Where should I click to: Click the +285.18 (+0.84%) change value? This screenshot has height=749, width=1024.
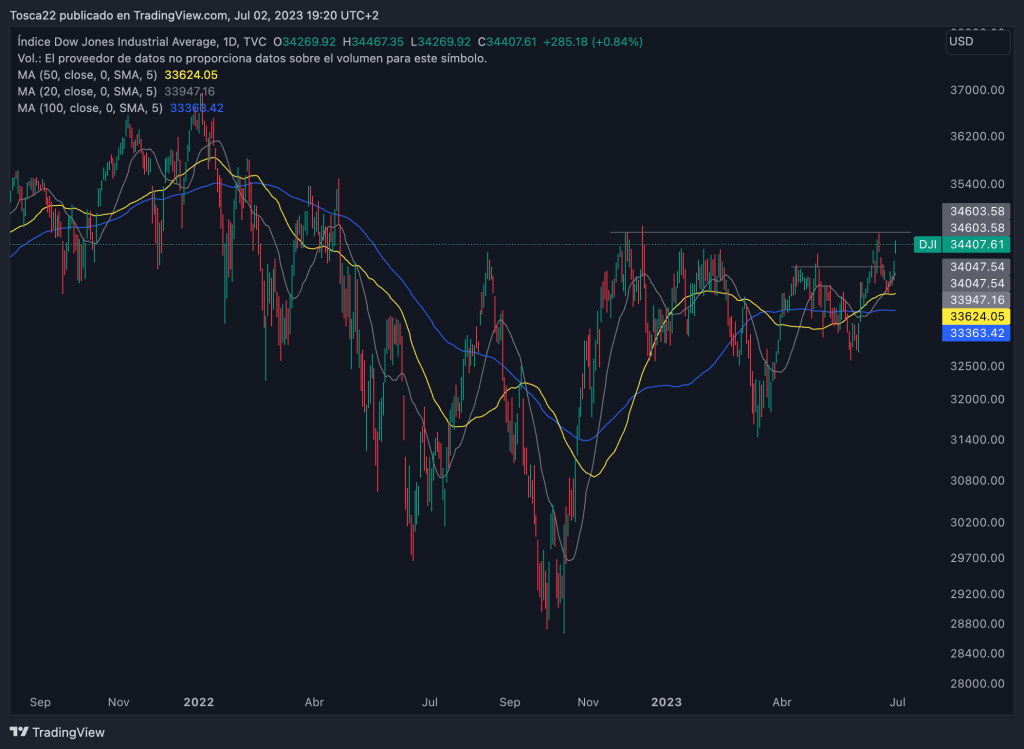coord(593,42)
